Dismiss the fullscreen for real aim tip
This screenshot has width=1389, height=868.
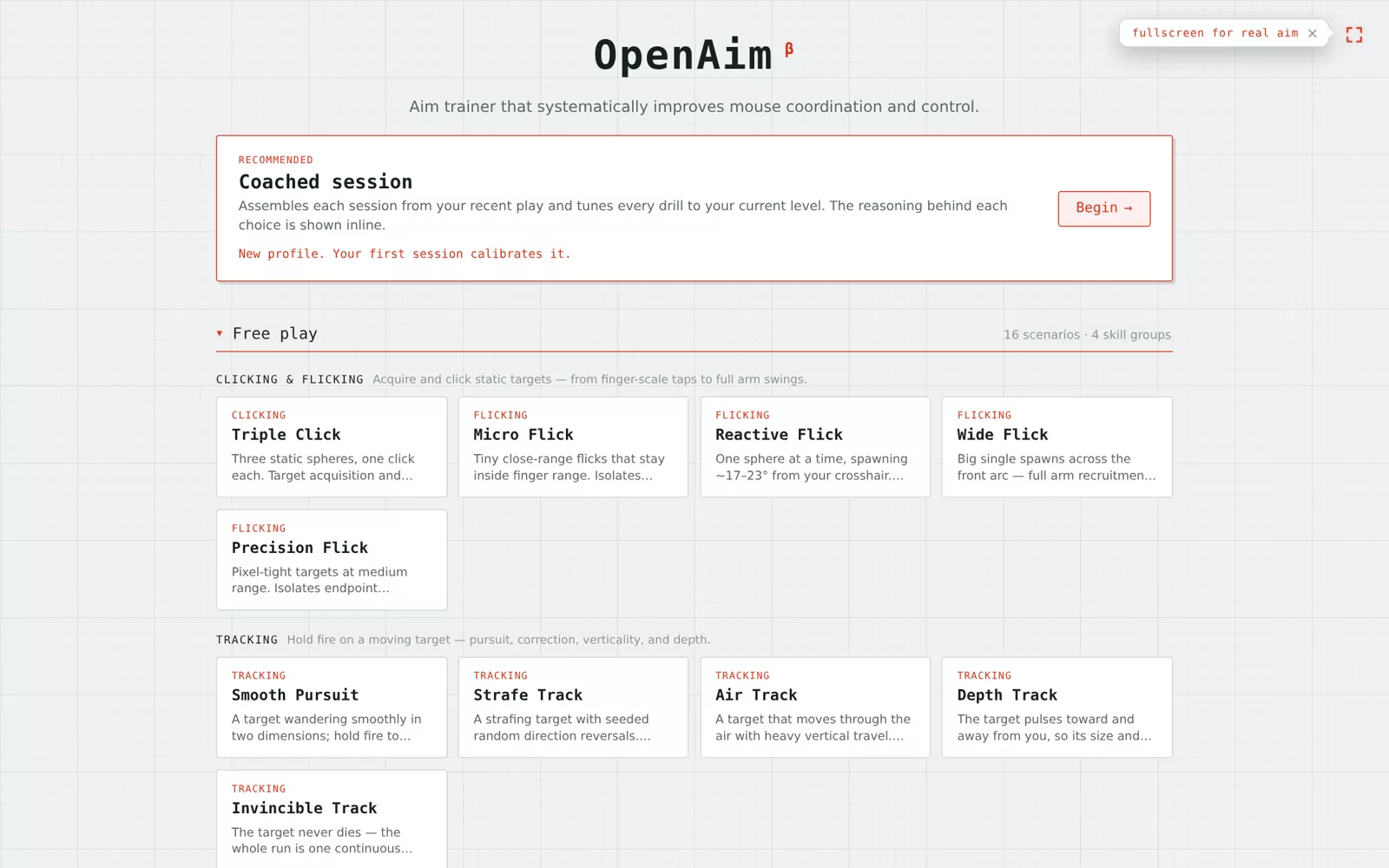click(1313, 33)
